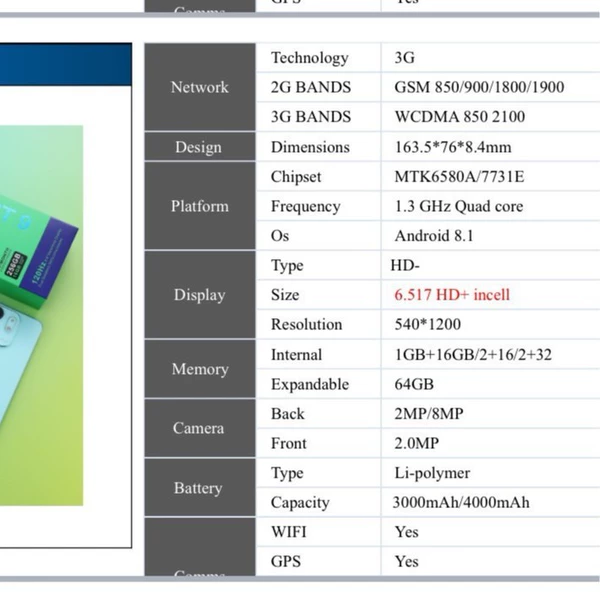Click the 3000mAh/4000mAh capacity value
The width and height of the screenshot is (600, 600).
click(461, 502)
